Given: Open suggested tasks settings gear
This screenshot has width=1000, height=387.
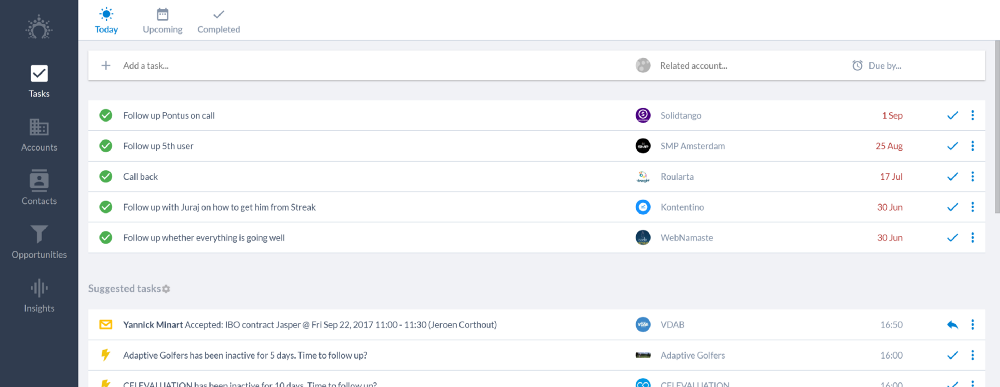Looking at the screenshot, I should pyautogui.click(x=166, y=289).
